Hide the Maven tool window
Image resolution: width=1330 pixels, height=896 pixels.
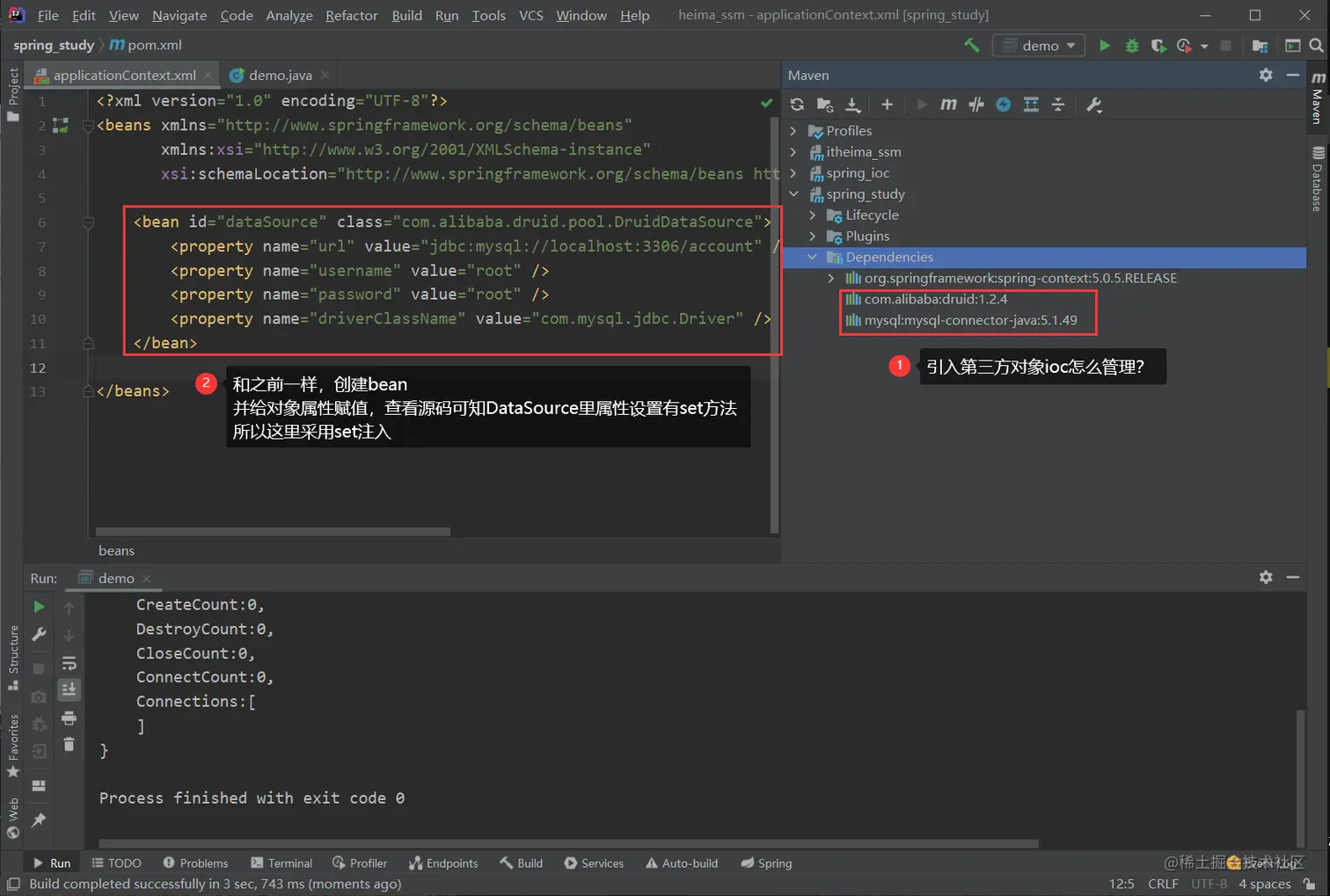(1293, 75)
